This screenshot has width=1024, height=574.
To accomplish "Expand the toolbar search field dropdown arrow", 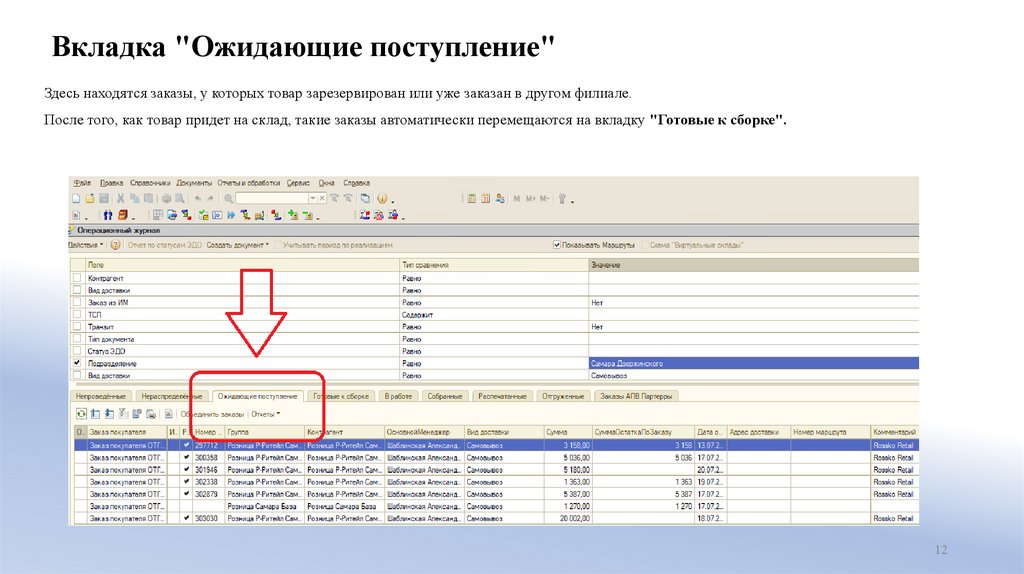I will click(313, 199).
